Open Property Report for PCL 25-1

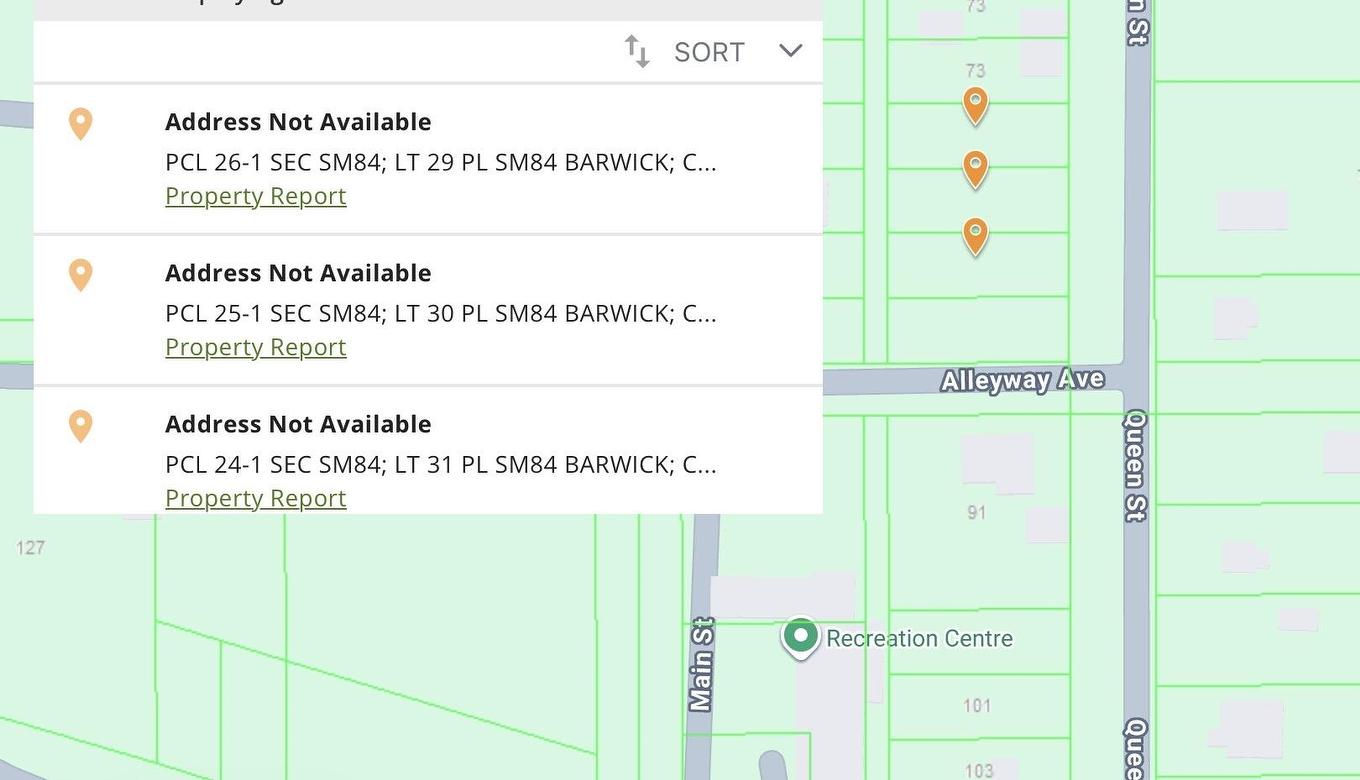(255, 347)
